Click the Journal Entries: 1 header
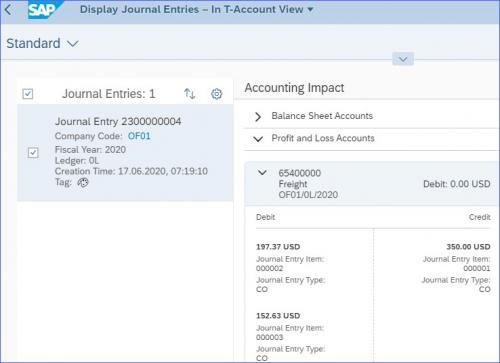This screenshot has height=363, width=500. tap(109, 94)
